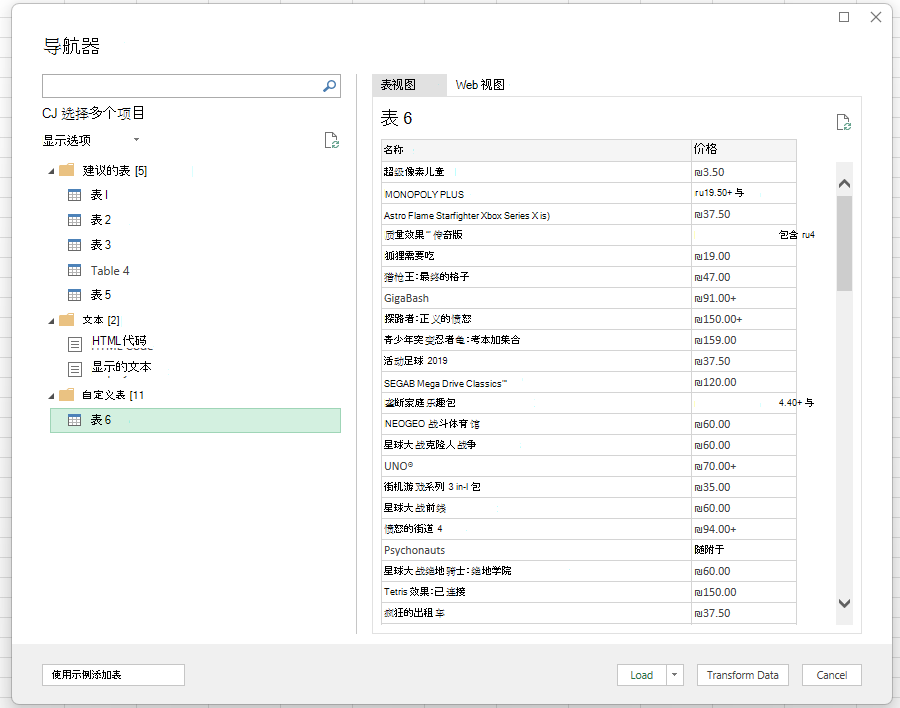Open the 显示选项 dropdown
900x708 pixels.
tap(136, 140)
